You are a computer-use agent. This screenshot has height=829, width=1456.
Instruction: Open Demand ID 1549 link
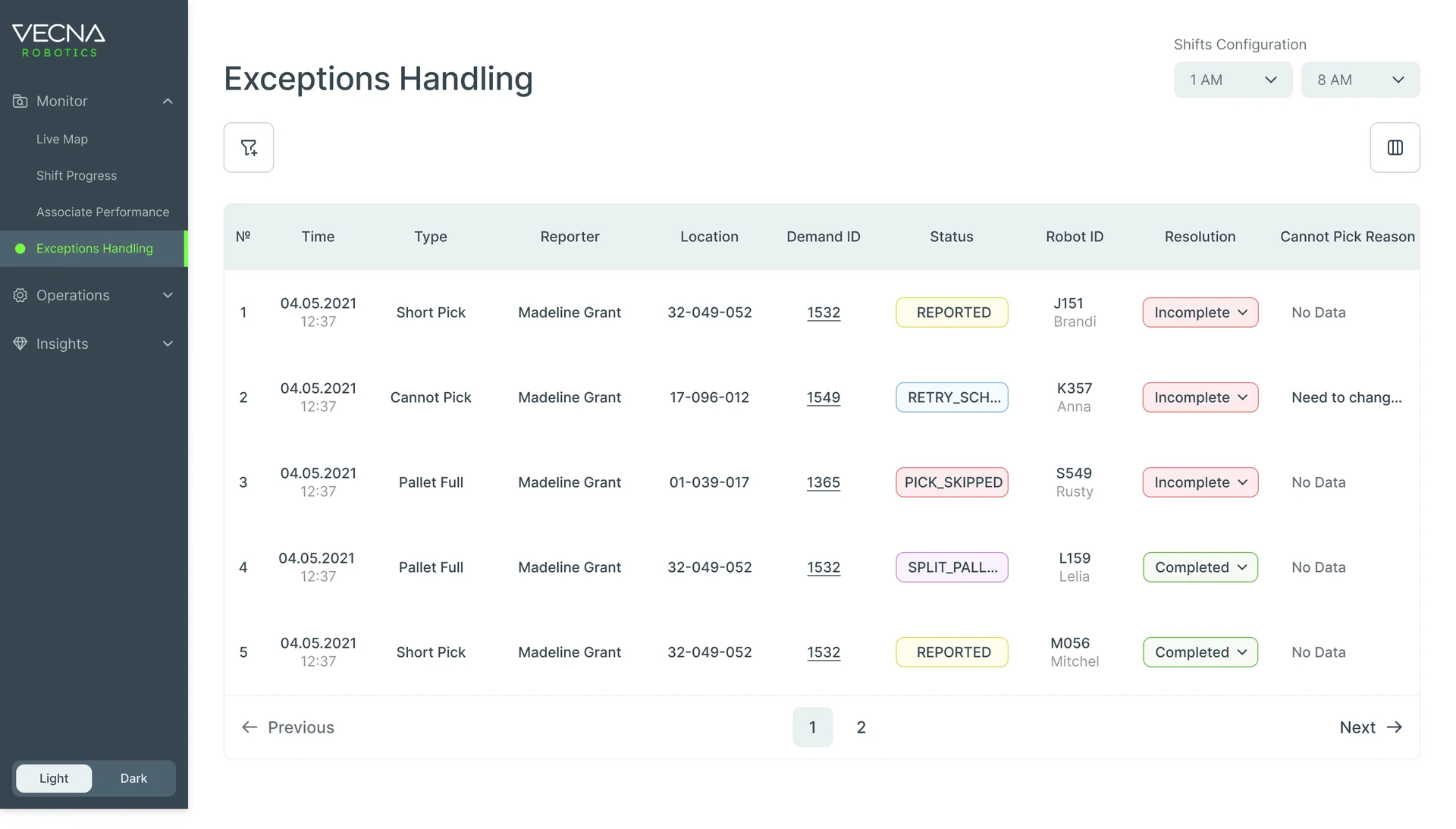tap(824, 397)
